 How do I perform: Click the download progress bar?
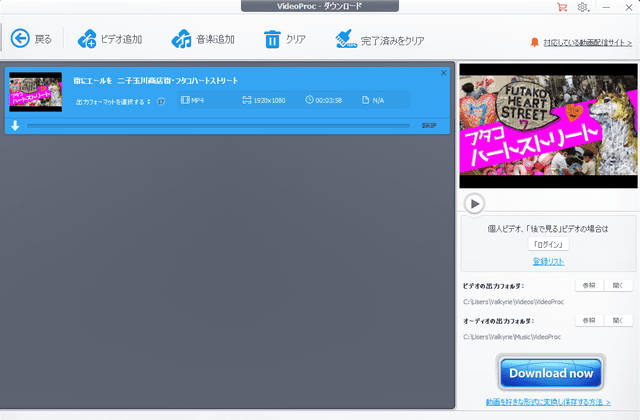click(218, 126)
